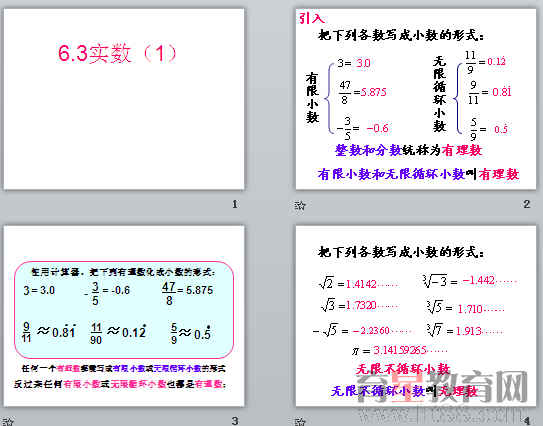
Task: Click the slide number 3 label
Action: click(235, 421)
